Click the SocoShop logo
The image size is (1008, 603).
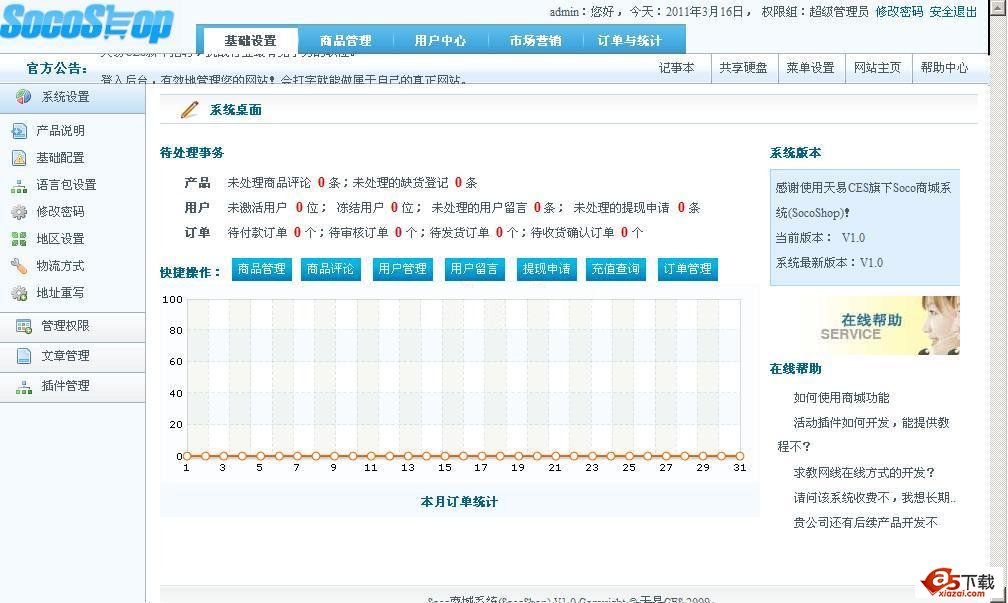[87, 23]
